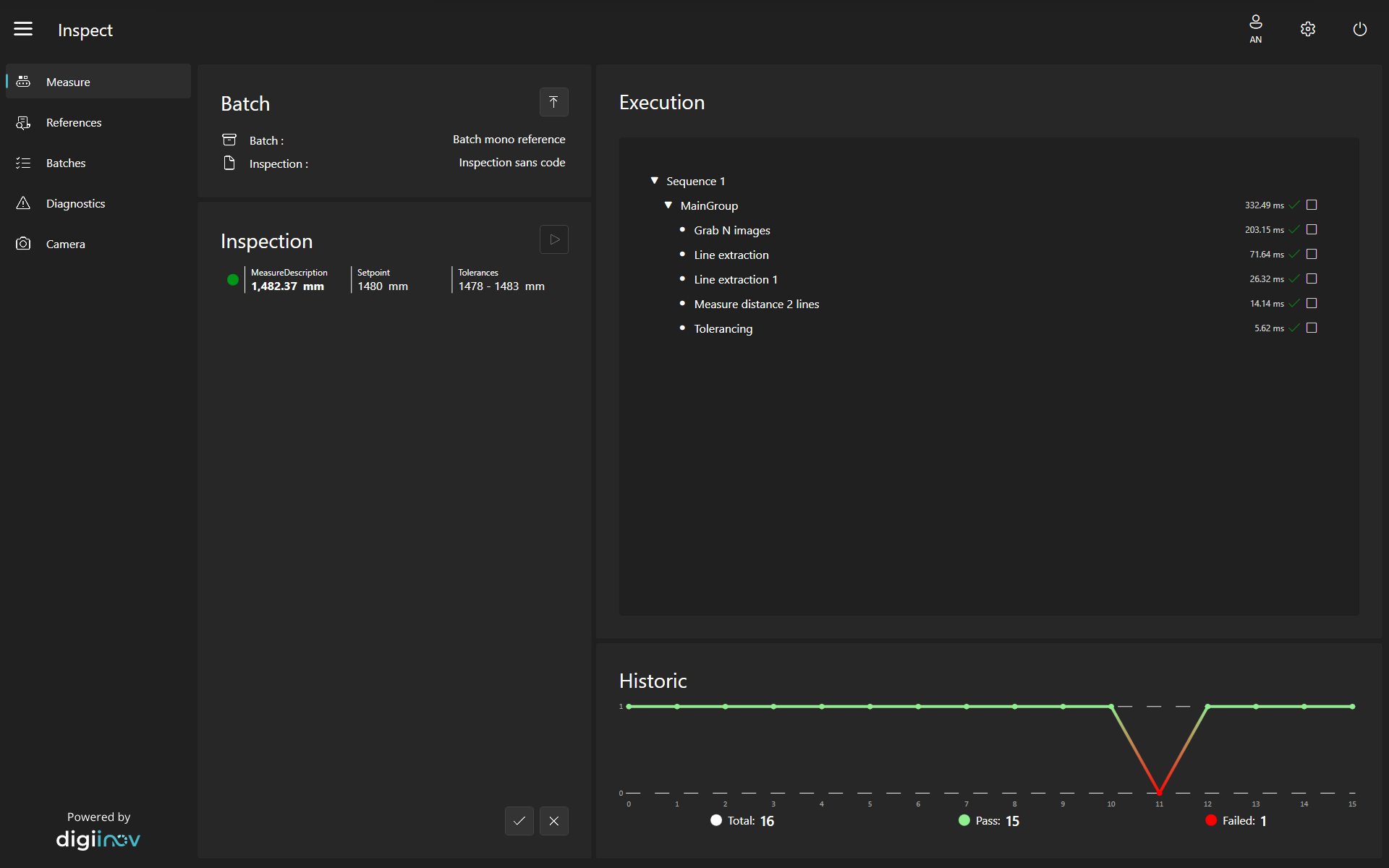This screenshot has width=1389, height=868.
Task: Click the Batch upload arrow button
Action: (553, 102)
